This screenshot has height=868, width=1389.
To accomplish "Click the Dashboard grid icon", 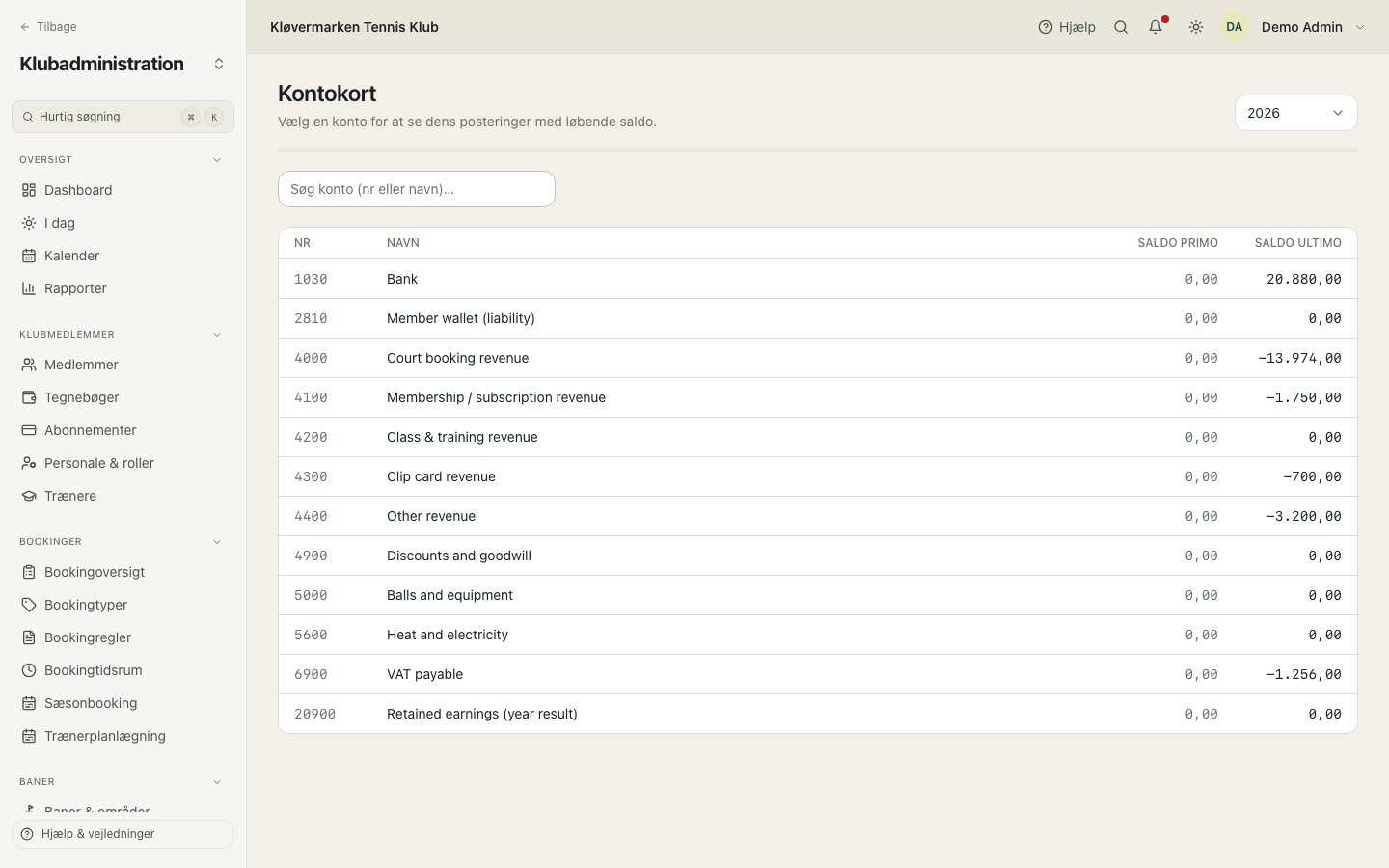I will [x=29, y=190].
